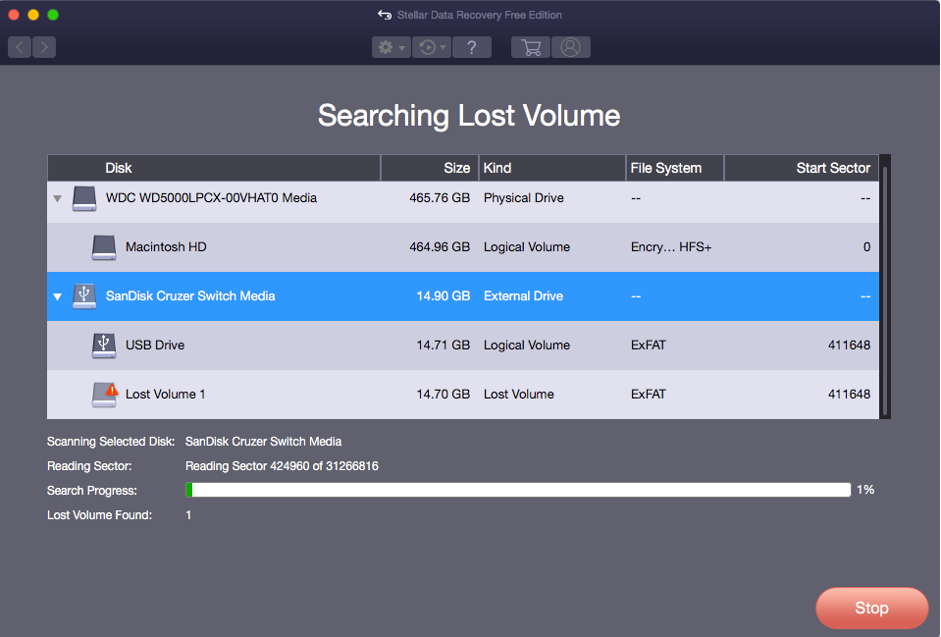Select the Lost Volume 1 row
Screen dimensions: 941x637
pos(463,394)
